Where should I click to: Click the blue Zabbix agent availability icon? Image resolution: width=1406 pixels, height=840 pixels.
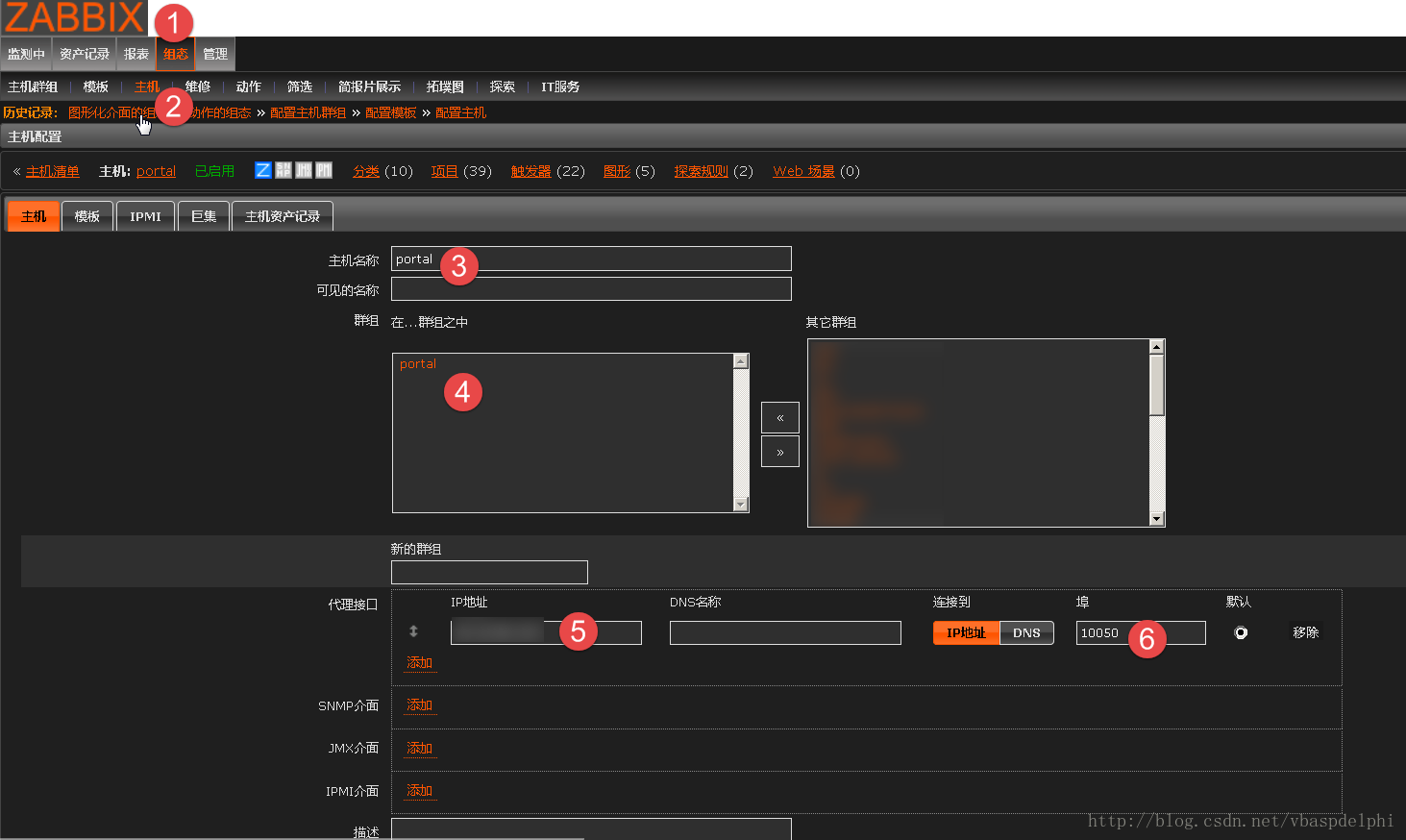(x=262, y=170)
